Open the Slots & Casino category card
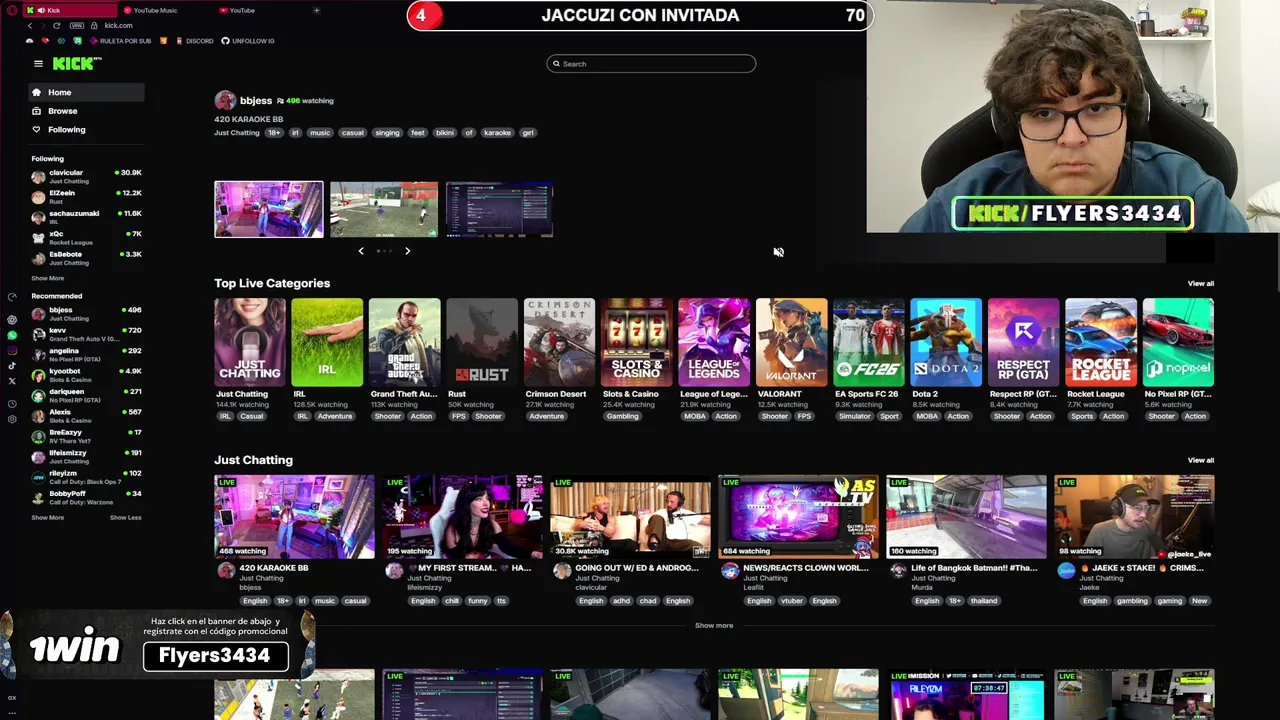 pos(637,342)
